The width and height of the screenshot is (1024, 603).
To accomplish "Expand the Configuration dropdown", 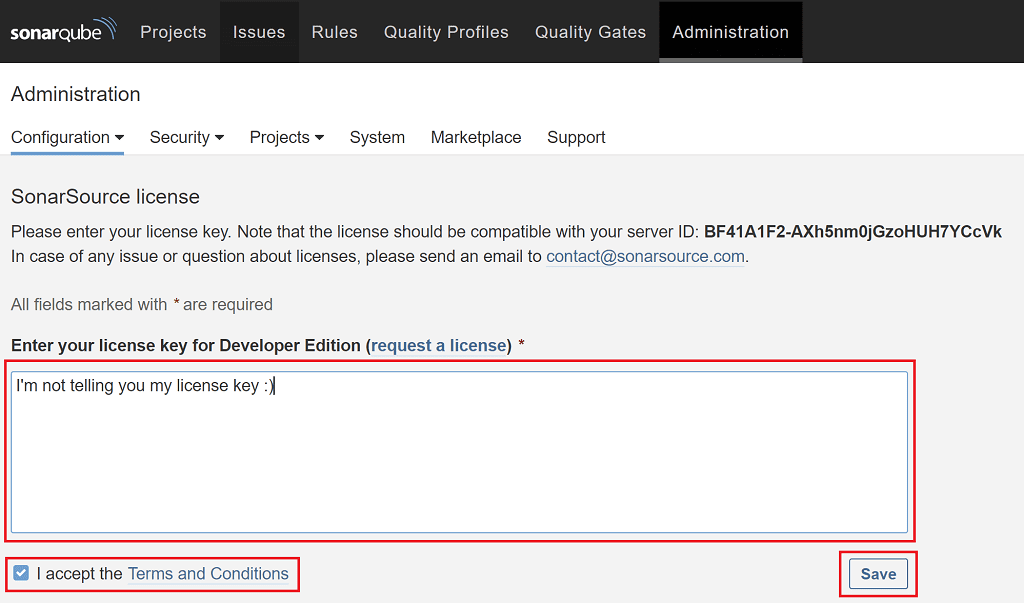I will point(67,137).
